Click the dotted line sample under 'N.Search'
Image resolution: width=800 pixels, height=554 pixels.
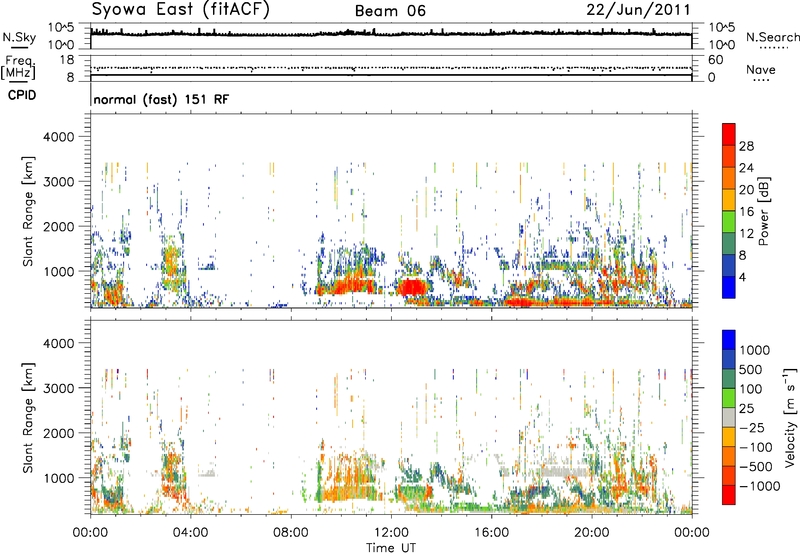[x=774, y=47]
